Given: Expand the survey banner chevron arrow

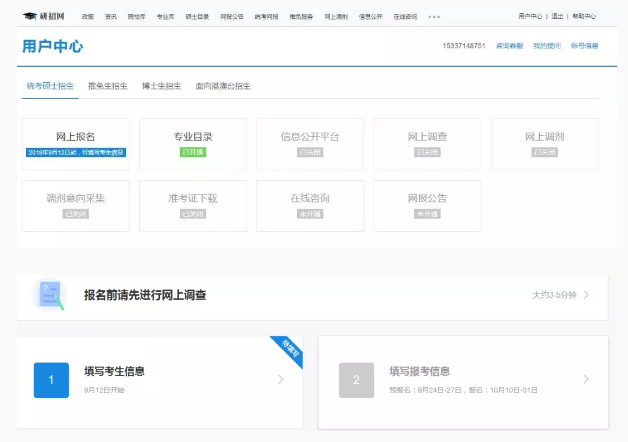Looking at the screenshot, I should coord(586,295).
